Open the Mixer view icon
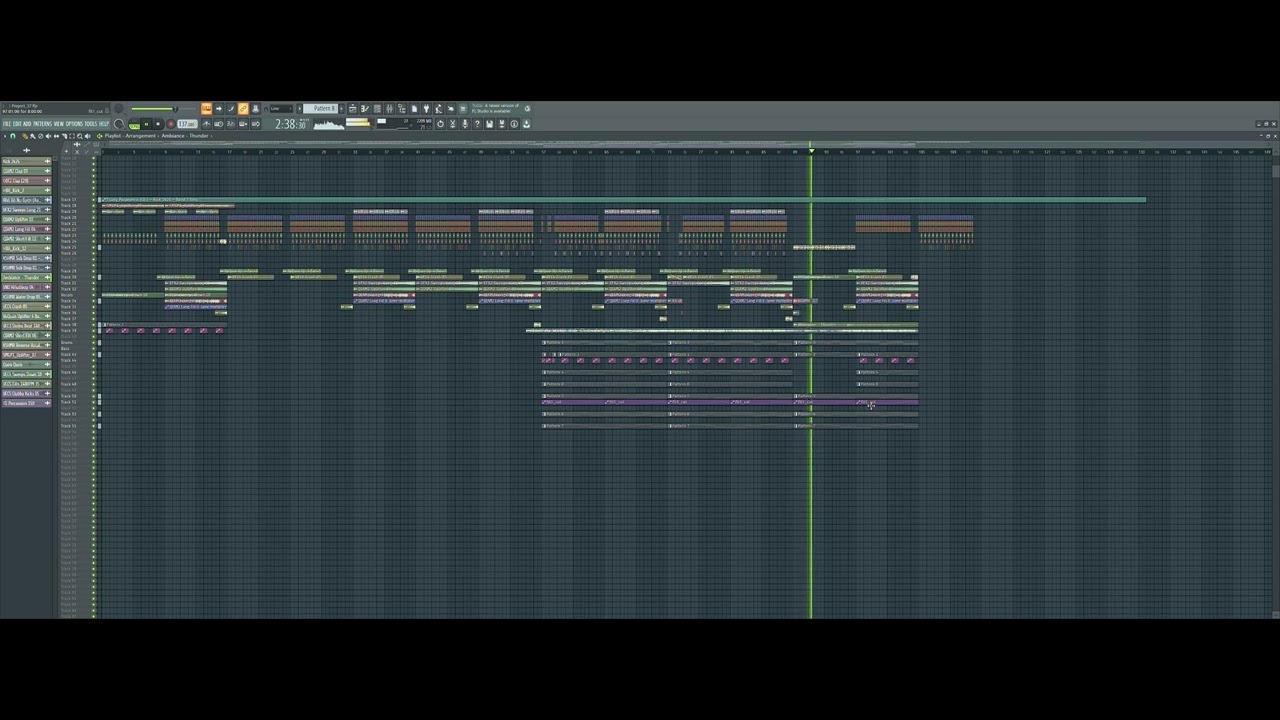 point(389,108)
